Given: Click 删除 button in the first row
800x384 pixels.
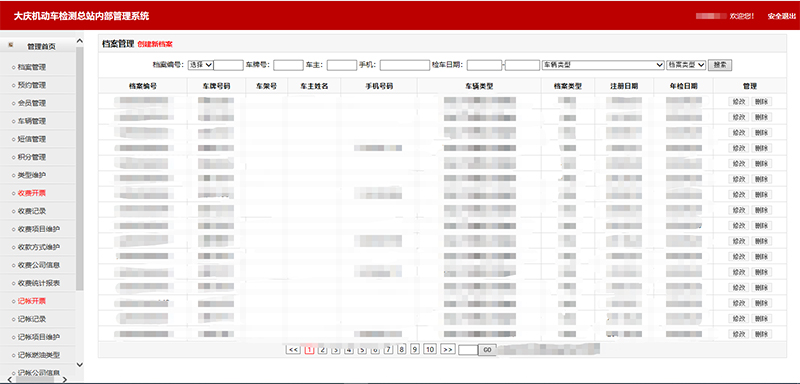Looking at the screenshot, I should pyautogui.click(x=761, y=101).
